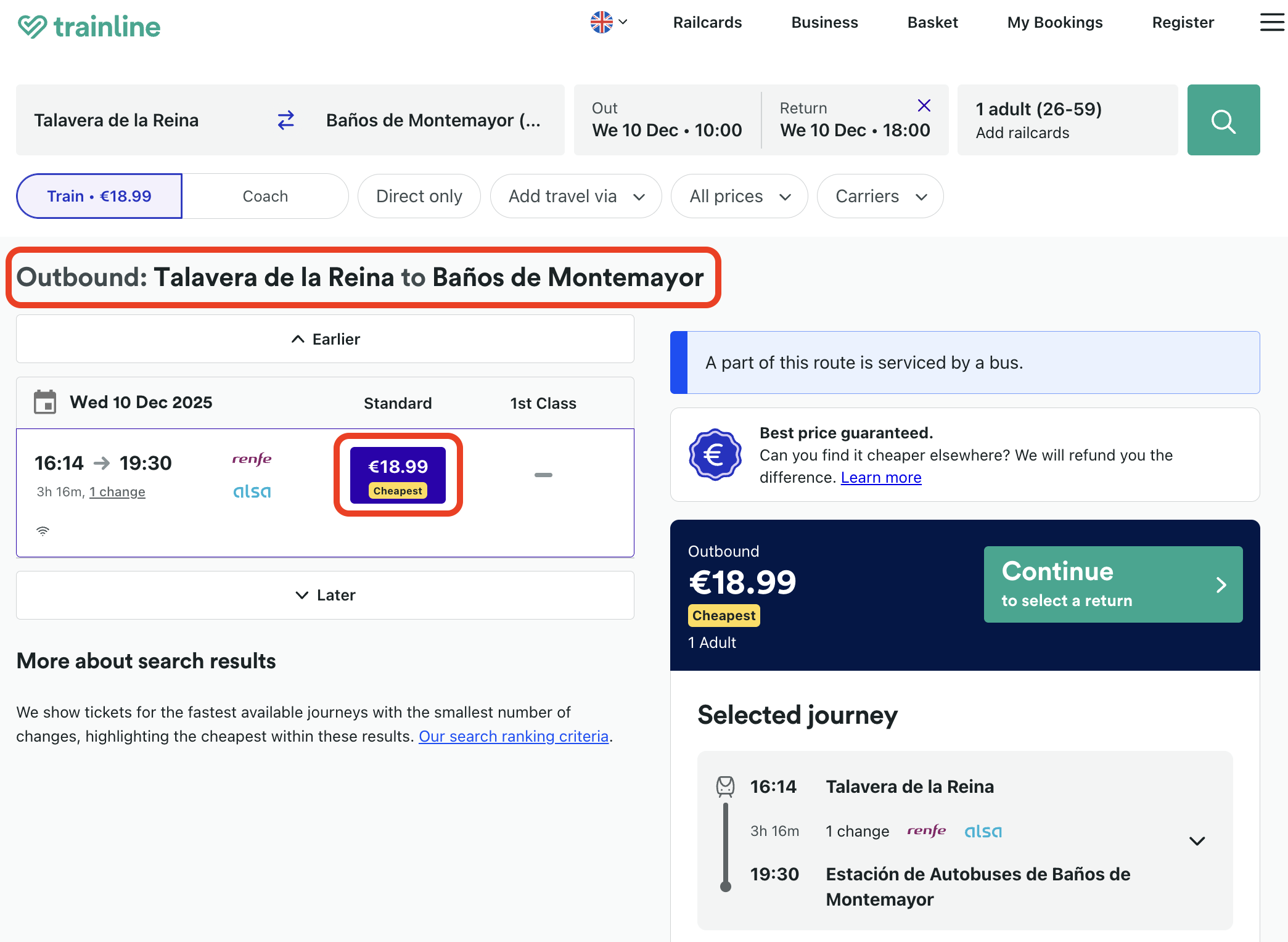The height and width of the screenshot is (942, 1288).
Task: Expand the Carriers filter dropdown
Action: [x=880, y=196]
